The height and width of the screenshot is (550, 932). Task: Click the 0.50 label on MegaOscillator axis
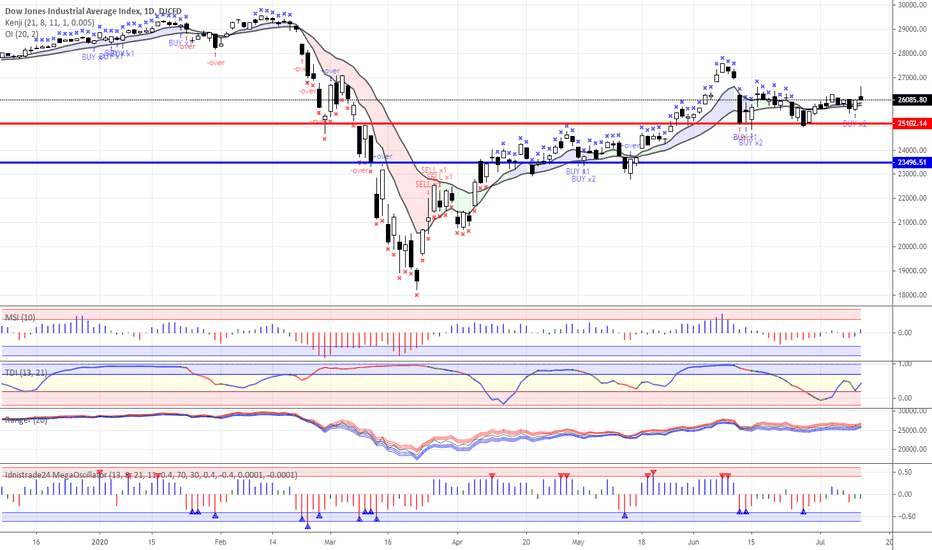coord(905,472)
